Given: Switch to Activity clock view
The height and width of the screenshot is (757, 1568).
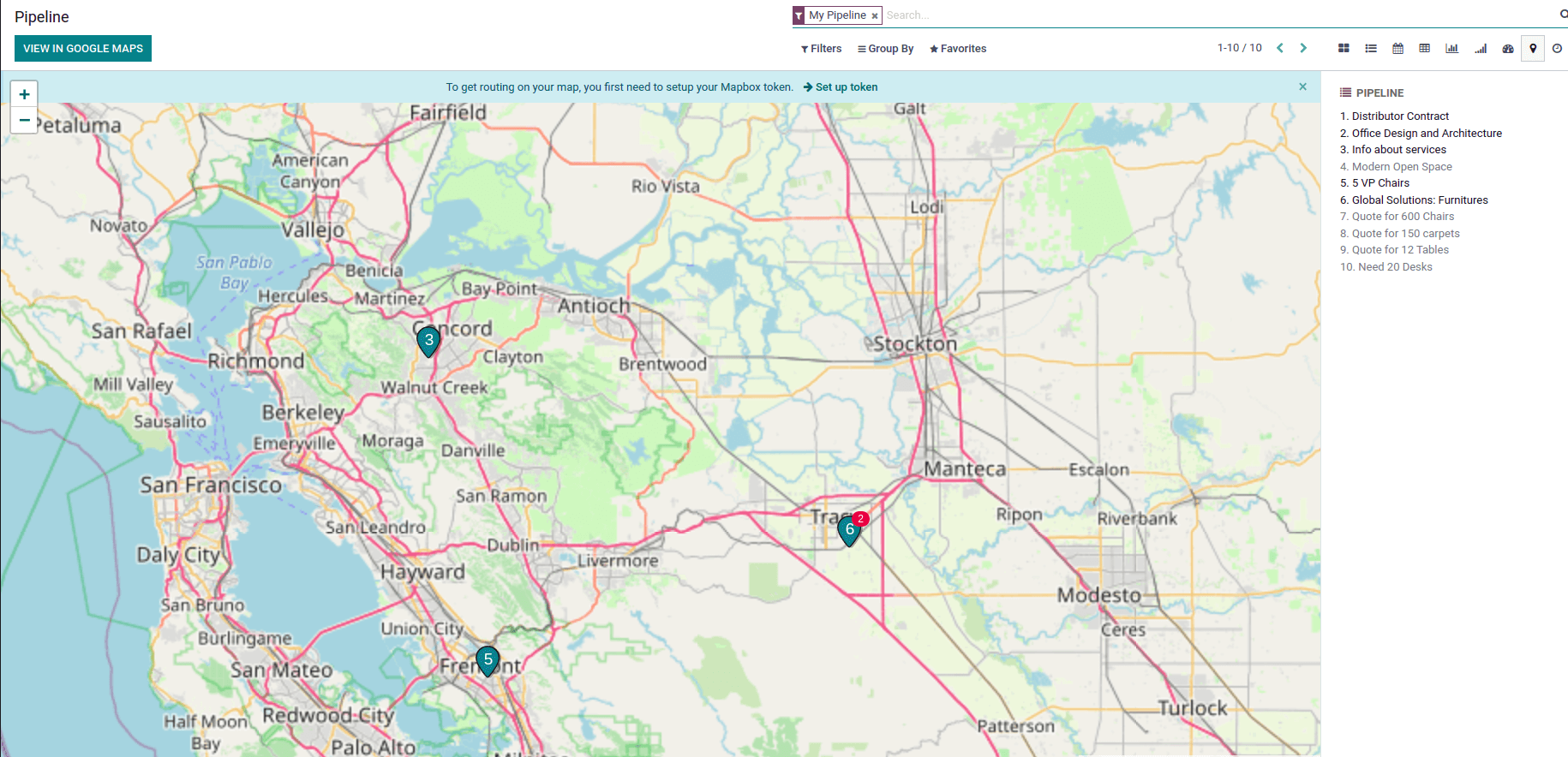Looking at the screenshot, I should click(1557, 49).
